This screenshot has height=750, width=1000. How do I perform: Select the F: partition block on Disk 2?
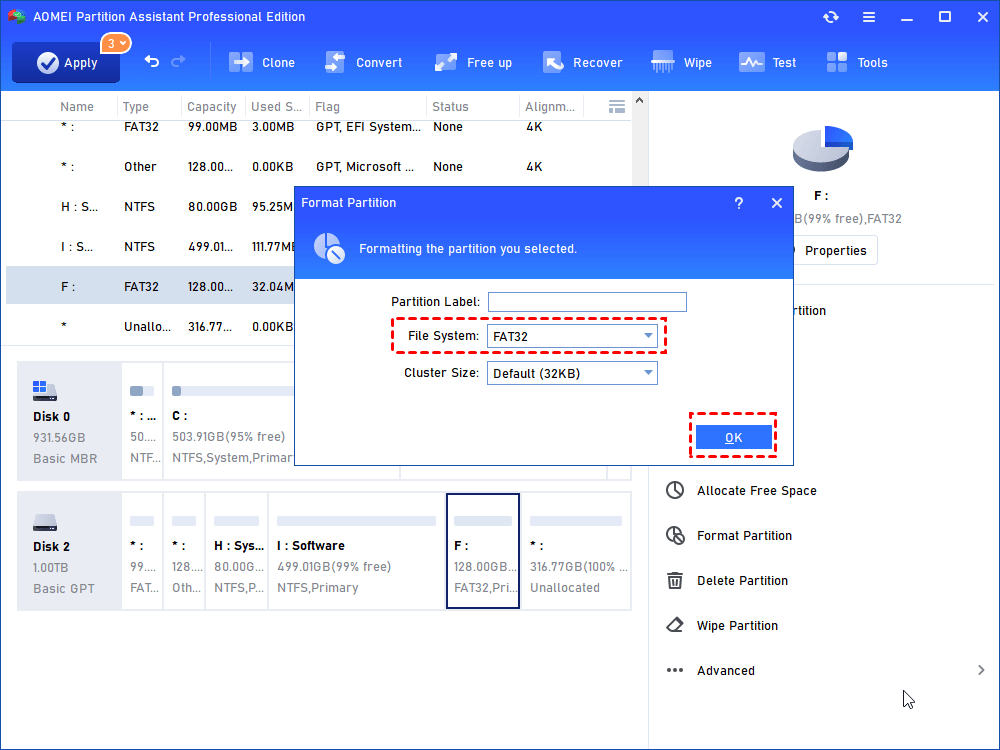[483, 551]
